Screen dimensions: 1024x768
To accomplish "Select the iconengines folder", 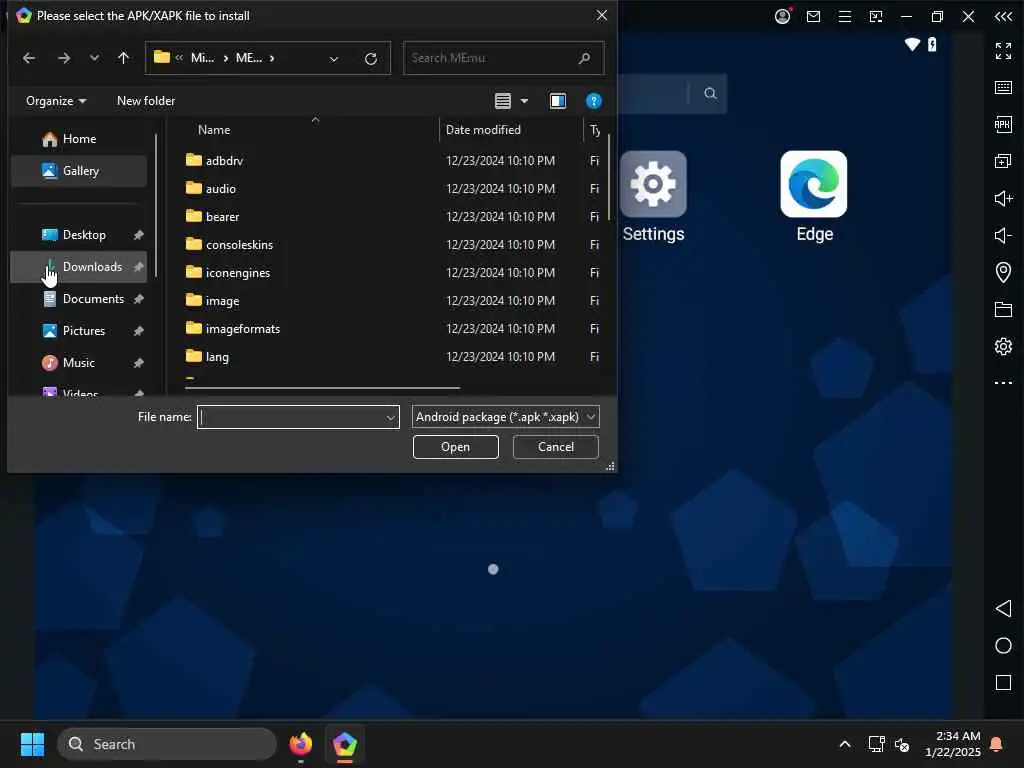I will (392, 272).
